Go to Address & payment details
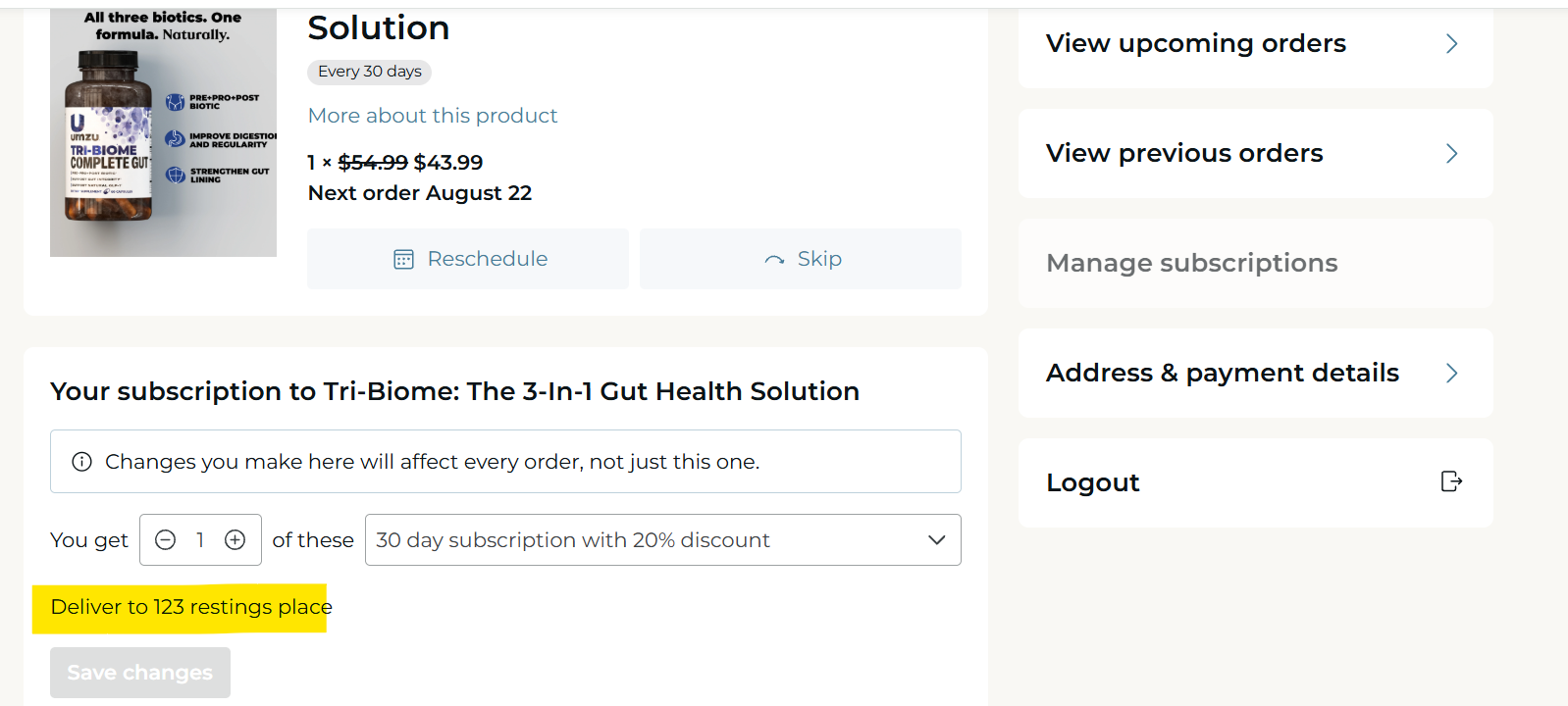1568x706 pixels. pos(1256,374)
